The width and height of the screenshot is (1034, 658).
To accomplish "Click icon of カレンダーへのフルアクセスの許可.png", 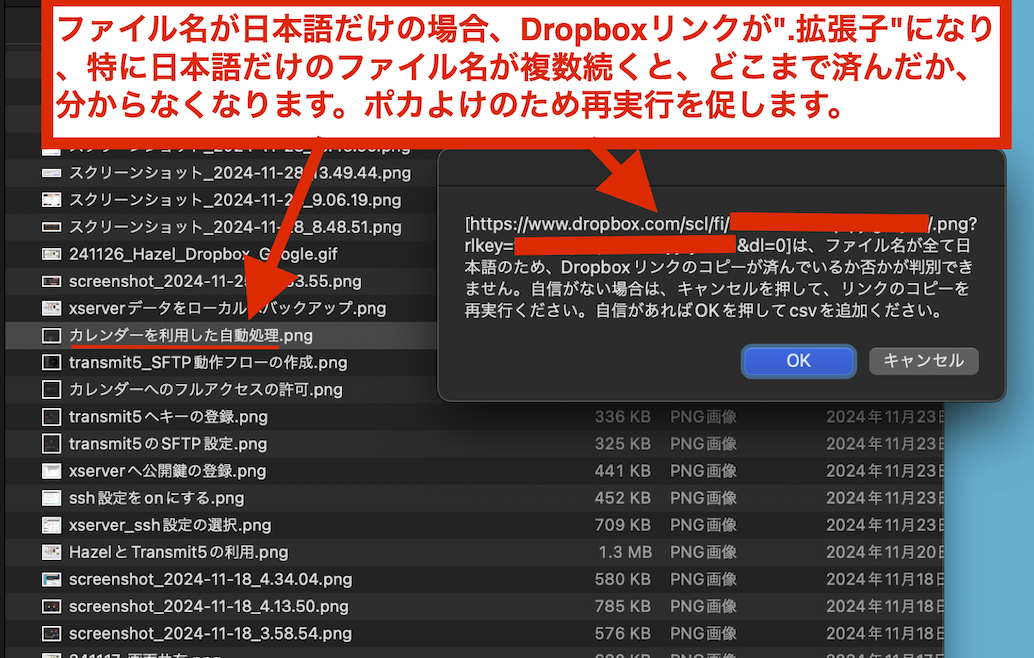I will 52,389.
